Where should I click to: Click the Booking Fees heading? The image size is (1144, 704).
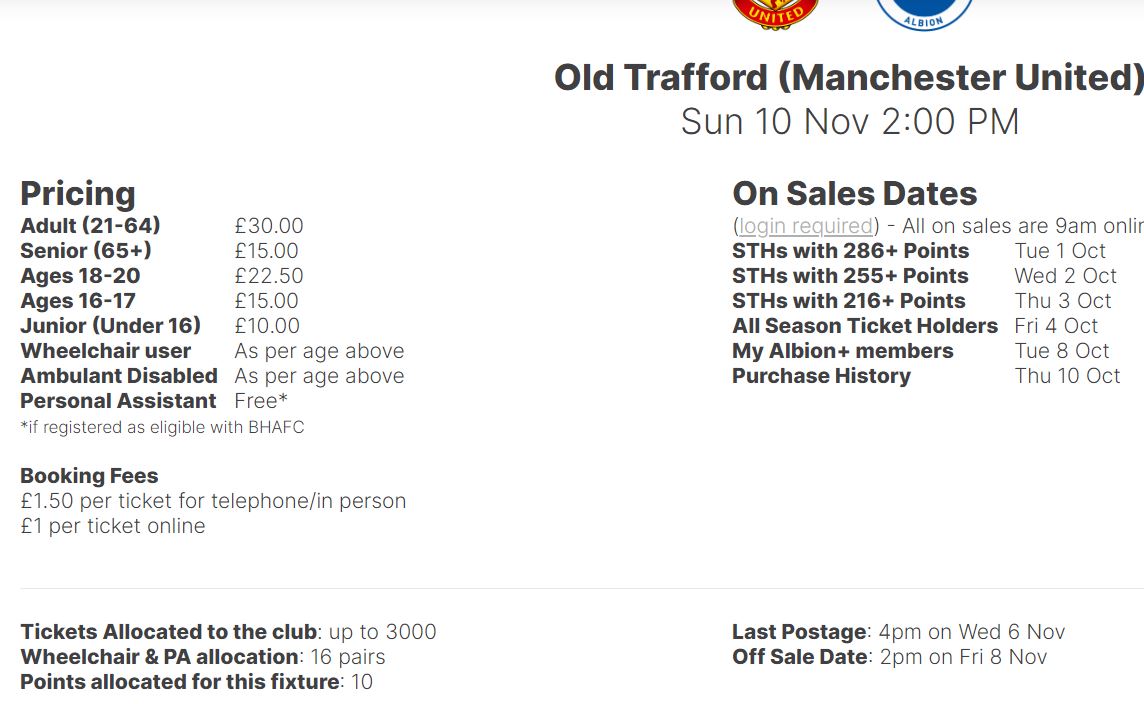click(89, 476)
